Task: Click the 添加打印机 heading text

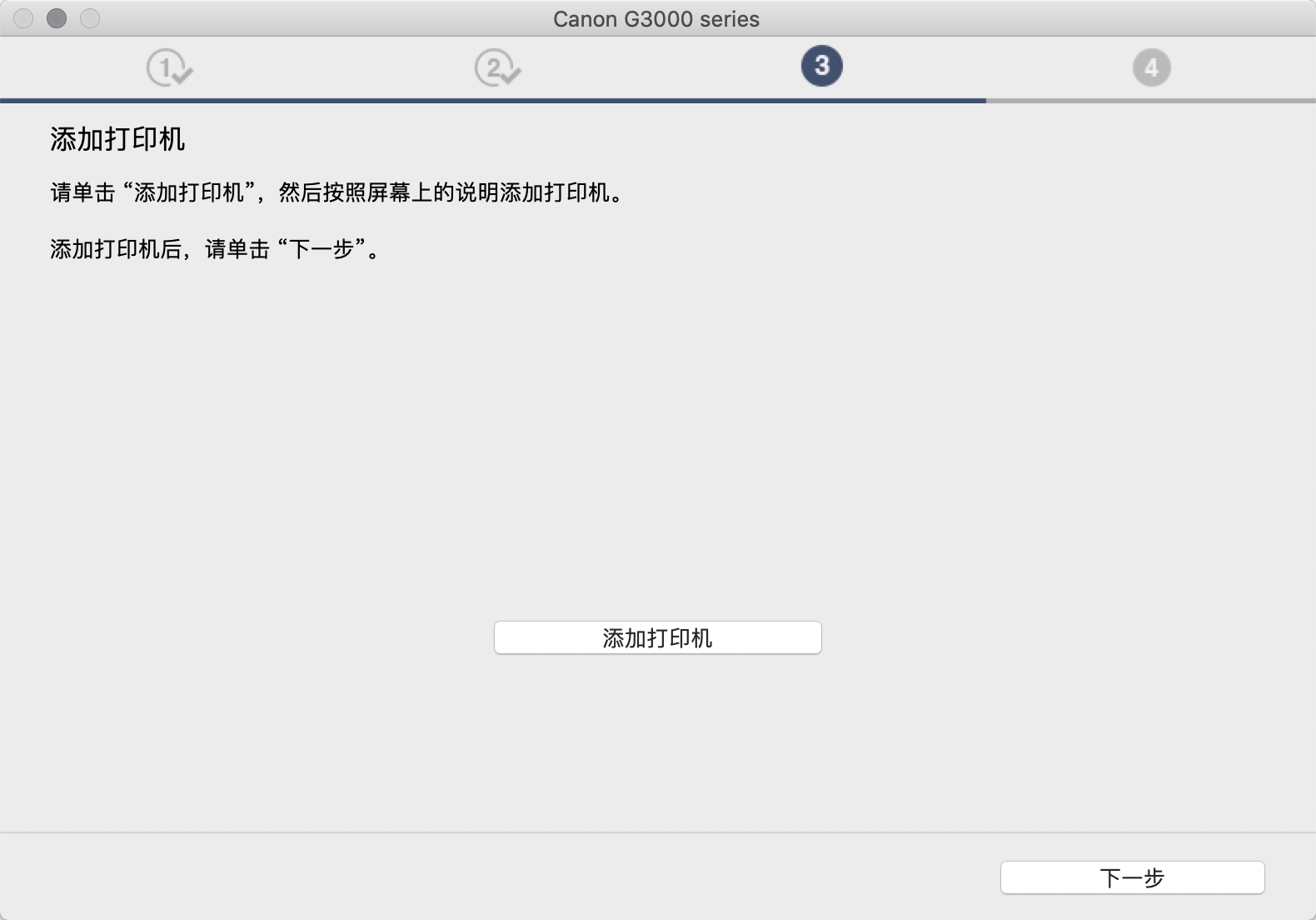Action: (117, 139)
